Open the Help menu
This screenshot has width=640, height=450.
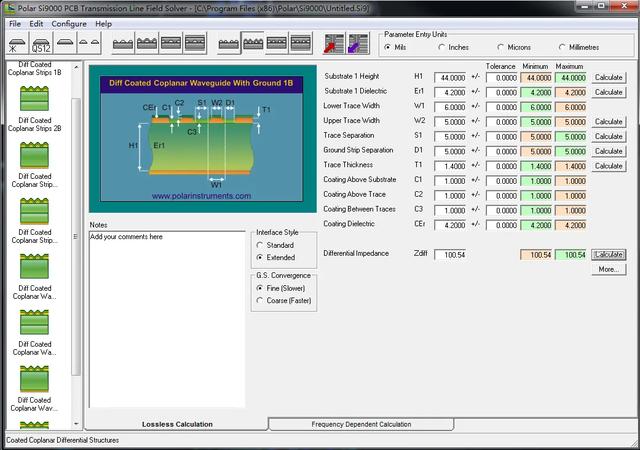(x=103, y=24)
